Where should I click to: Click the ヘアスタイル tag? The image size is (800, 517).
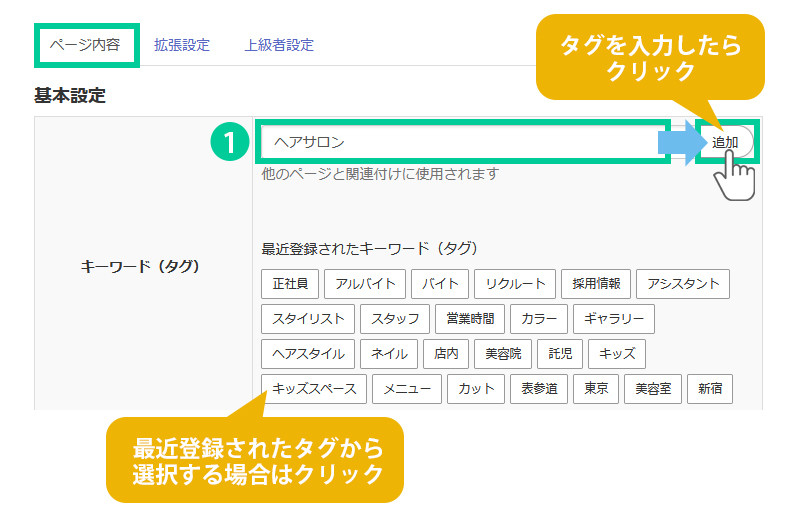(x=308, y=354)
